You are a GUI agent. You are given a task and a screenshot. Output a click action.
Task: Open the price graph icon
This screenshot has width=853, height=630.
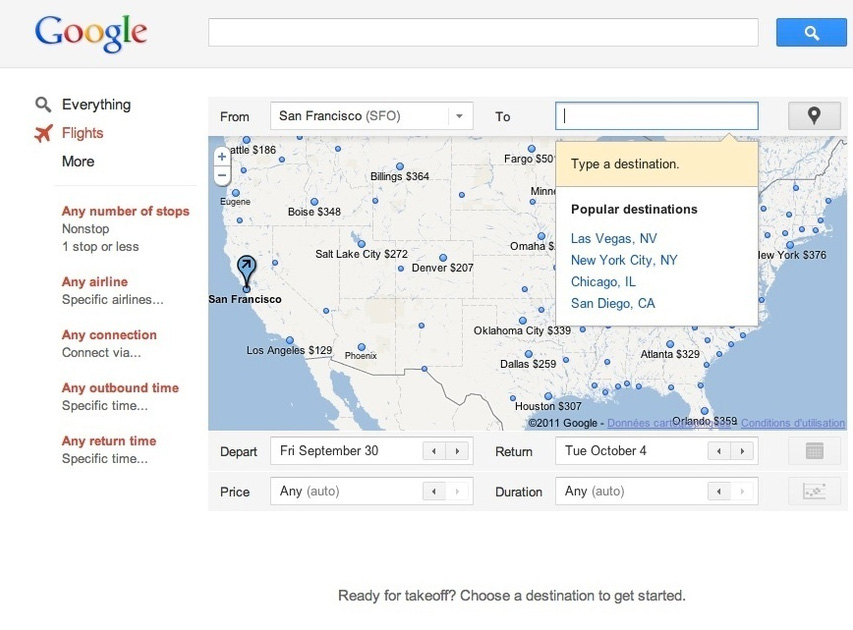[814, 491]
